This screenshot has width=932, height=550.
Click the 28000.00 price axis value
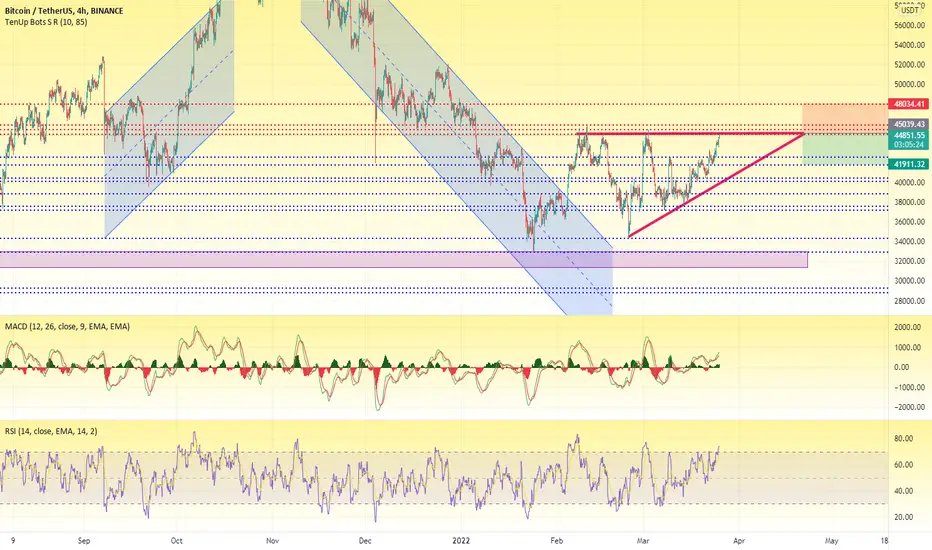tap(909, 301)
